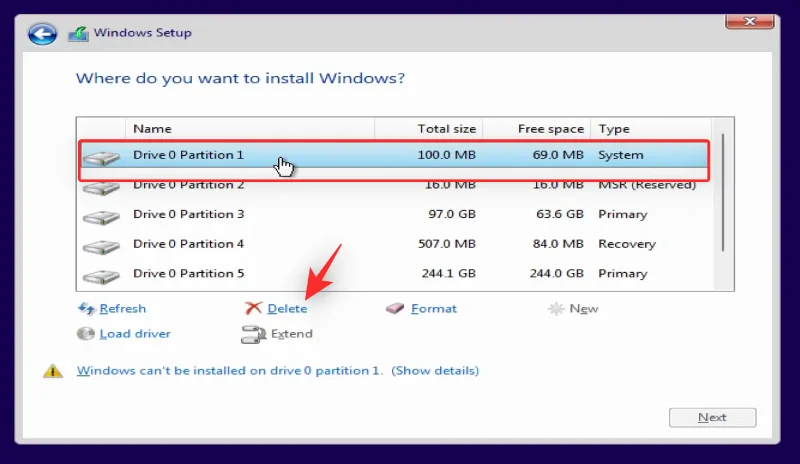This screenshot has height=464, width=800.
Task: Select Drive 0 Partition 5 row
Action: point(393,274)
